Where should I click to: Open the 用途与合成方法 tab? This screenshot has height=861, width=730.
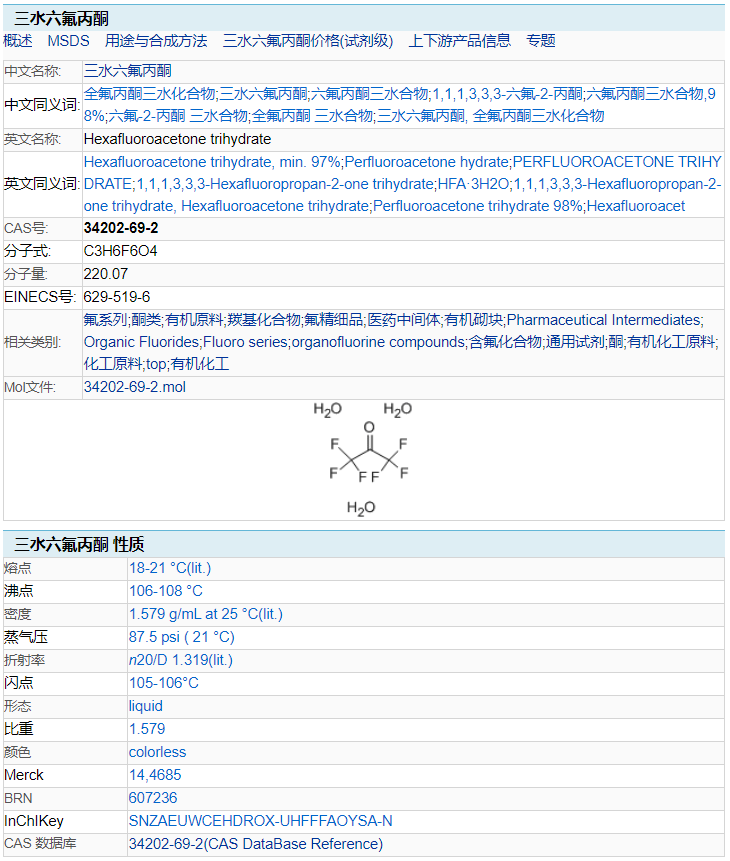point(156,41)
